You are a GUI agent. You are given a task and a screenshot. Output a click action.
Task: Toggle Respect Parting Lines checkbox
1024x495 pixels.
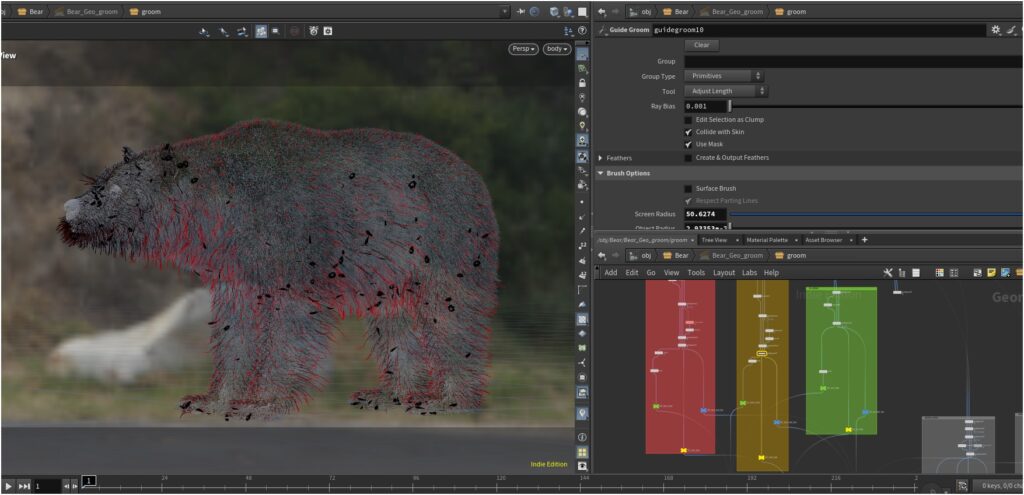pyautogui.click(x=688, y=201)
